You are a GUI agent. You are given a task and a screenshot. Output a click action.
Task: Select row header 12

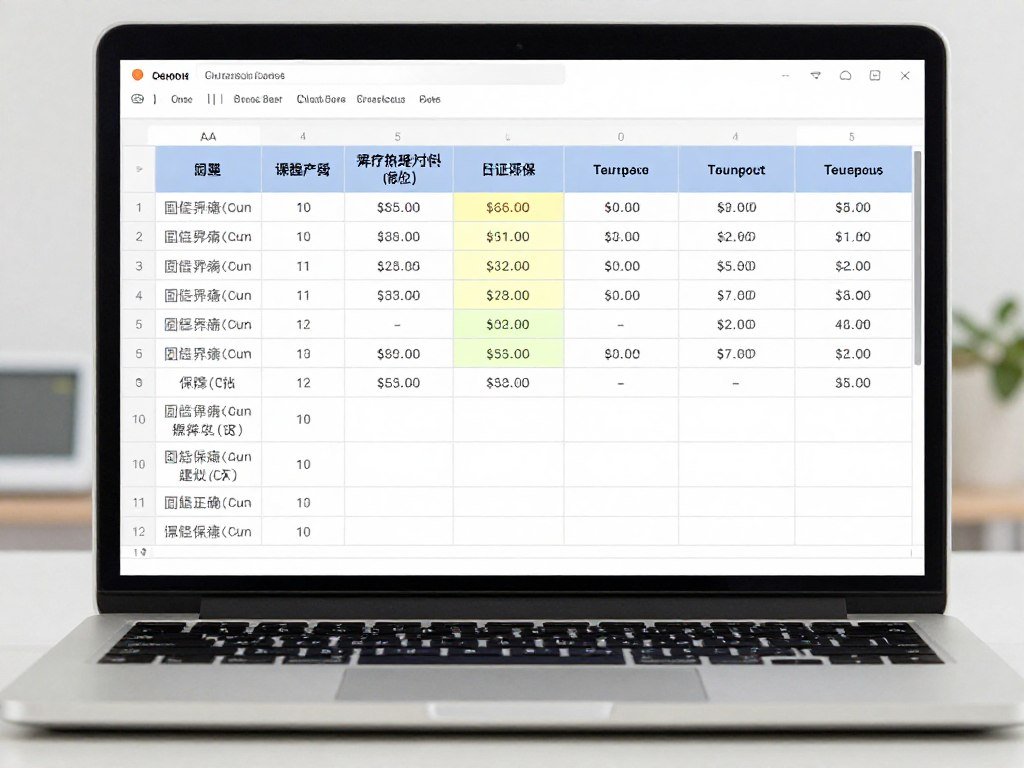138,532
